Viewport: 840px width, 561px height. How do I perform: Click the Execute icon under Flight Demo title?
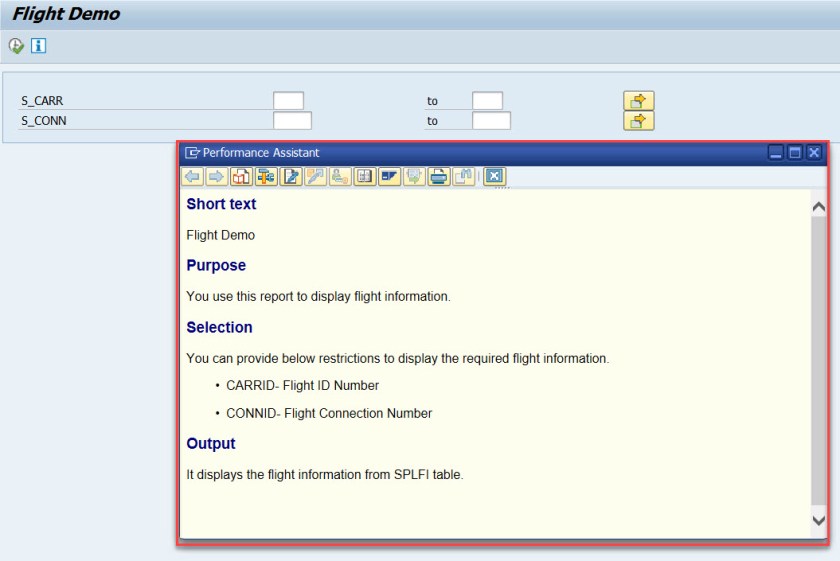point(16,46)
